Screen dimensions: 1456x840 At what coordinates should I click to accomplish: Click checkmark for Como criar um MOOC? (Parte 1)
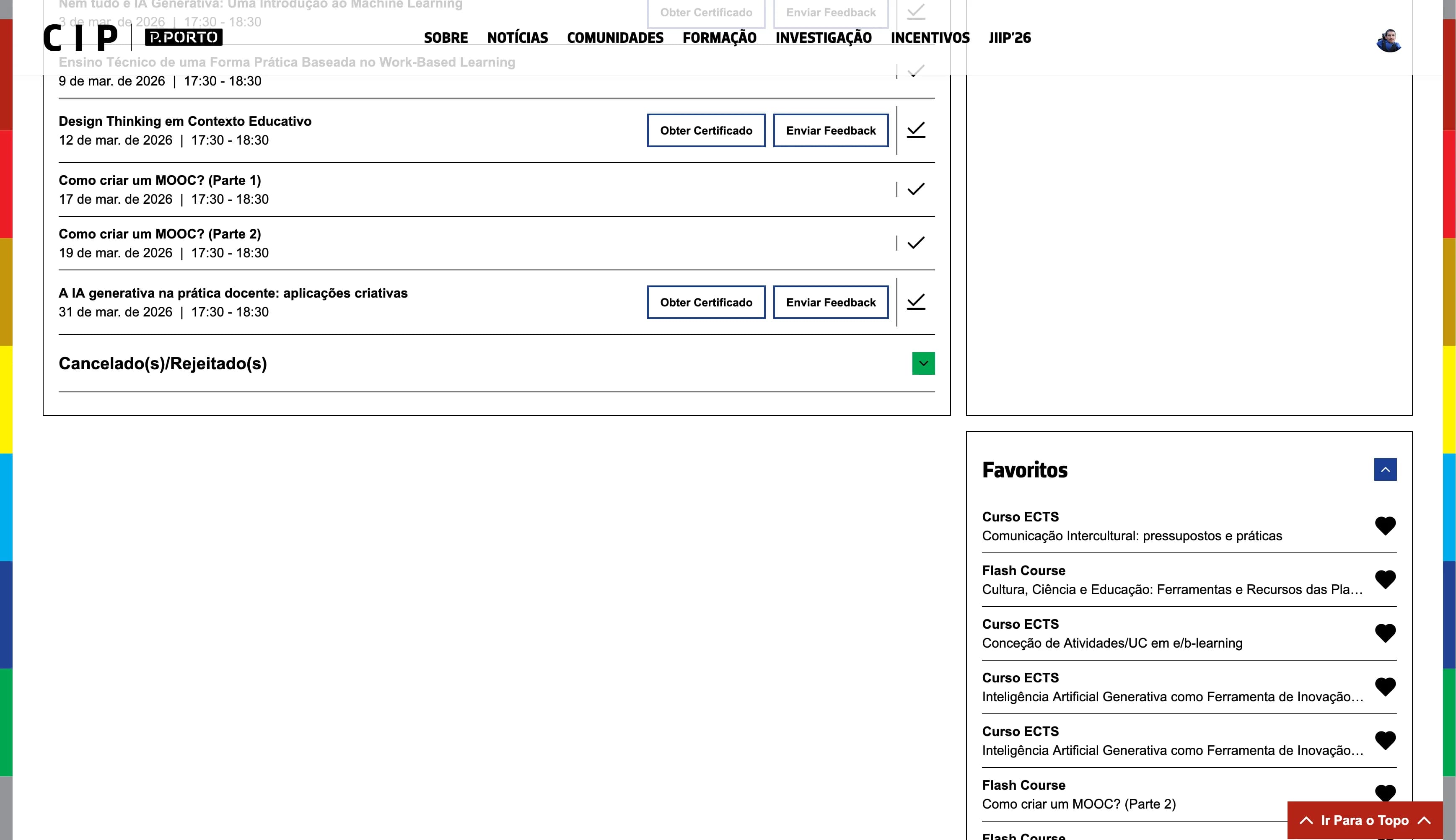(x=916, y=189)
